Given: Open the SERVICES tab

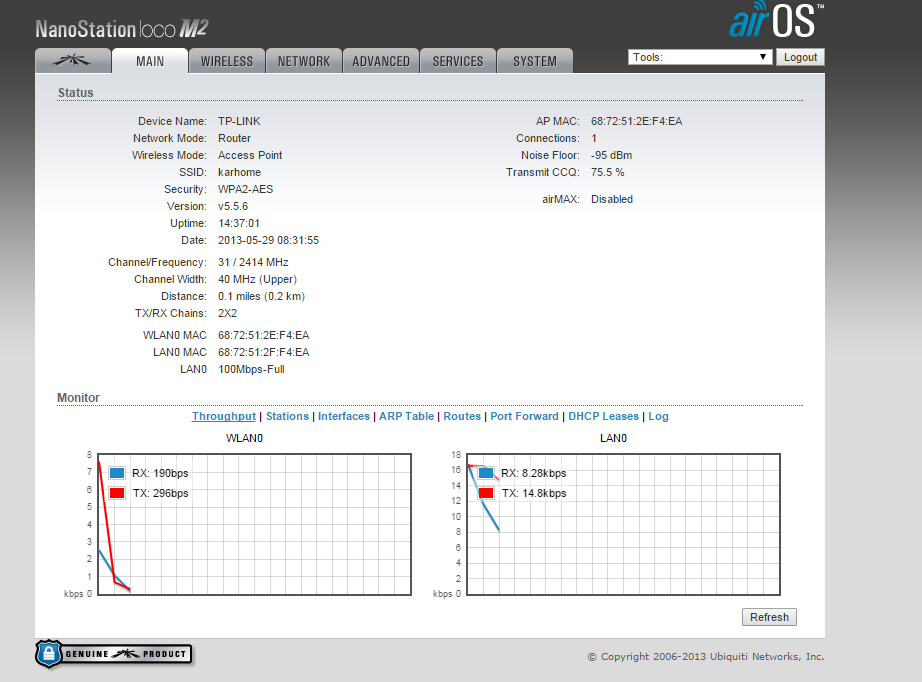Looking at the screenshot, I should click(458, 61).
